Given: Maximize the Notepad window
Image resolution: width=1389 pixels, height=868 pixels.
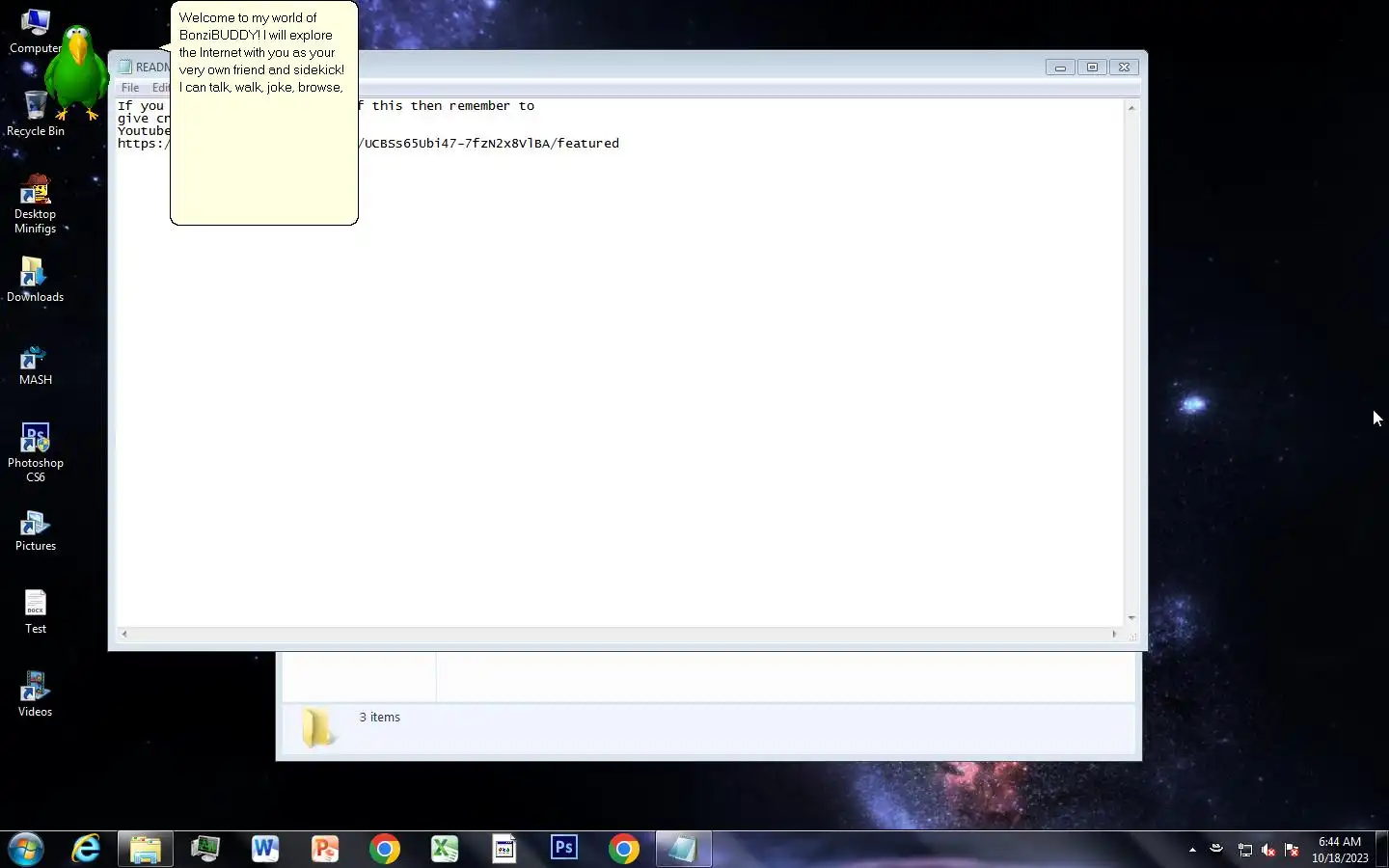Looking at the screenshot, I should coord(1092,67).
